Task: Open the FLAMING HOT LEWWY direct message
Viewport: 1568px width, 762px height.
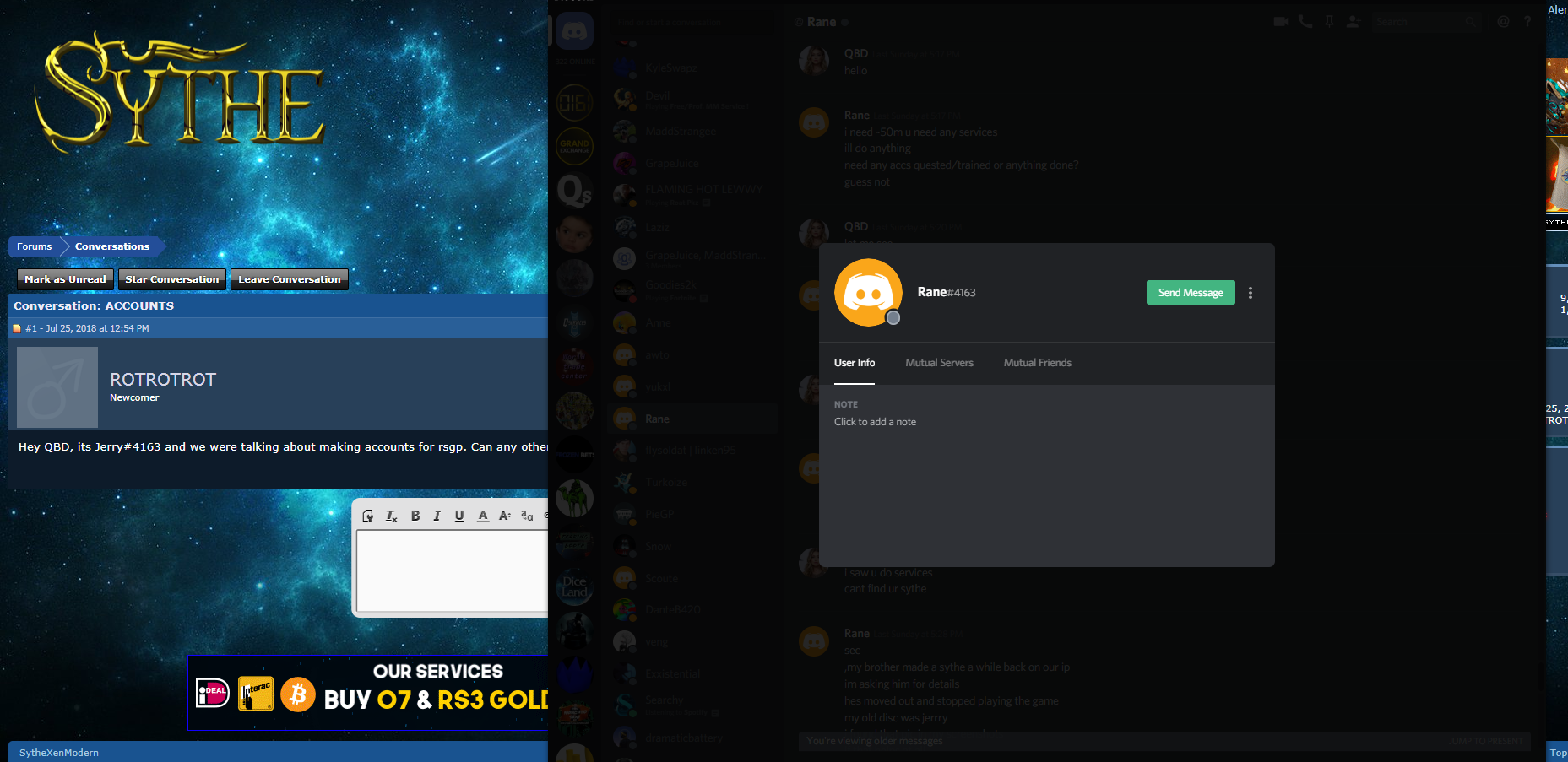Action: pos(692,195)
